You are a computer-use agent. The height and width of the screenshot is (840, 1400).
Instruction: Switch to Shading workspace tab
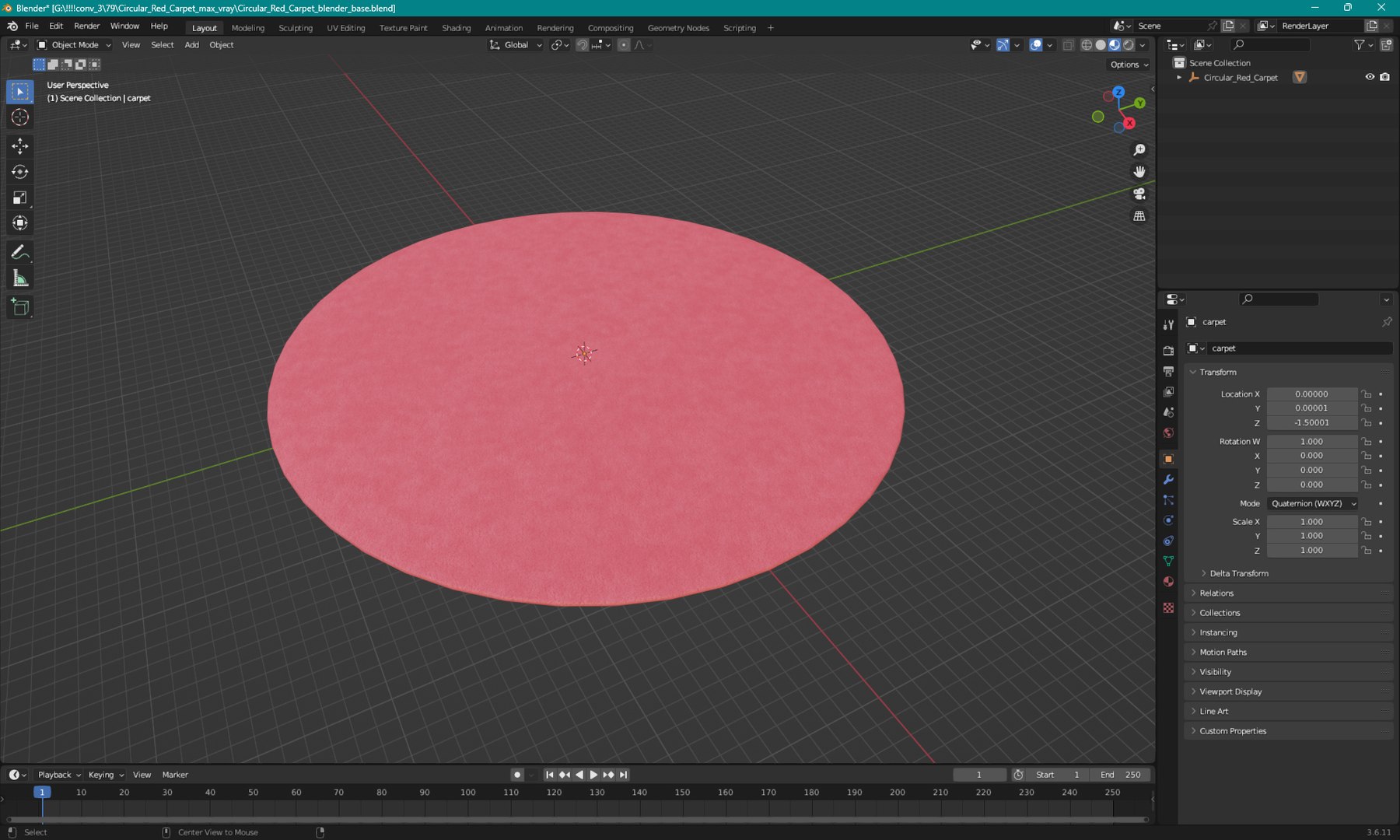[457, 28]
